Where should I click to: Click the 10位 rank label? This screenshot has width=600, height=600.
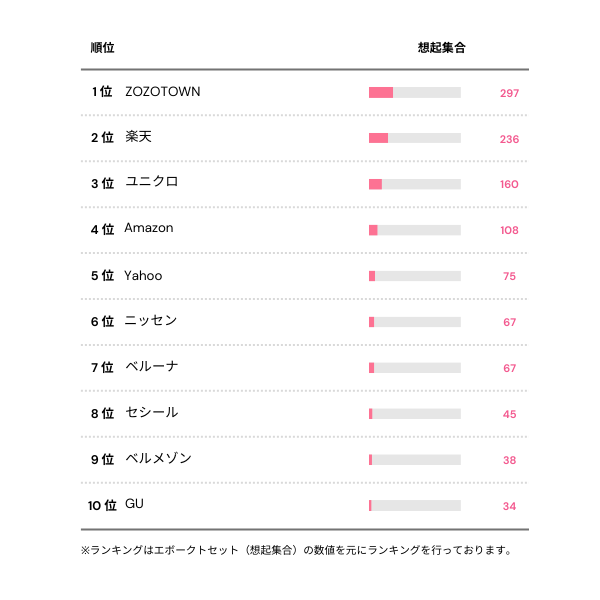pos(102,506)
